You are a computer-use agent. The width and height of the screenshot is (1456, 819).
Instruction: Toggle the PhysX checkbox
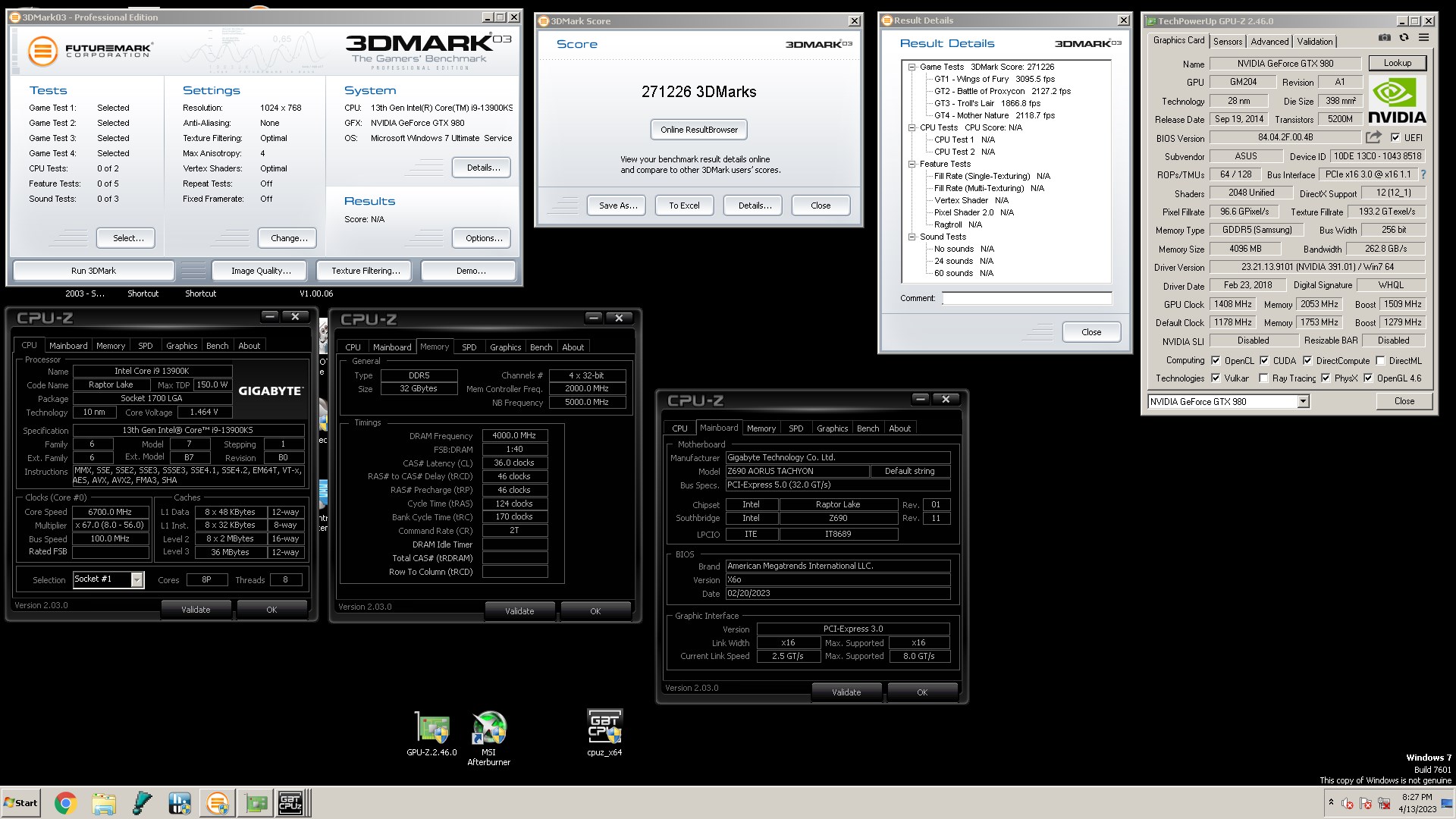click(1326, 378)
